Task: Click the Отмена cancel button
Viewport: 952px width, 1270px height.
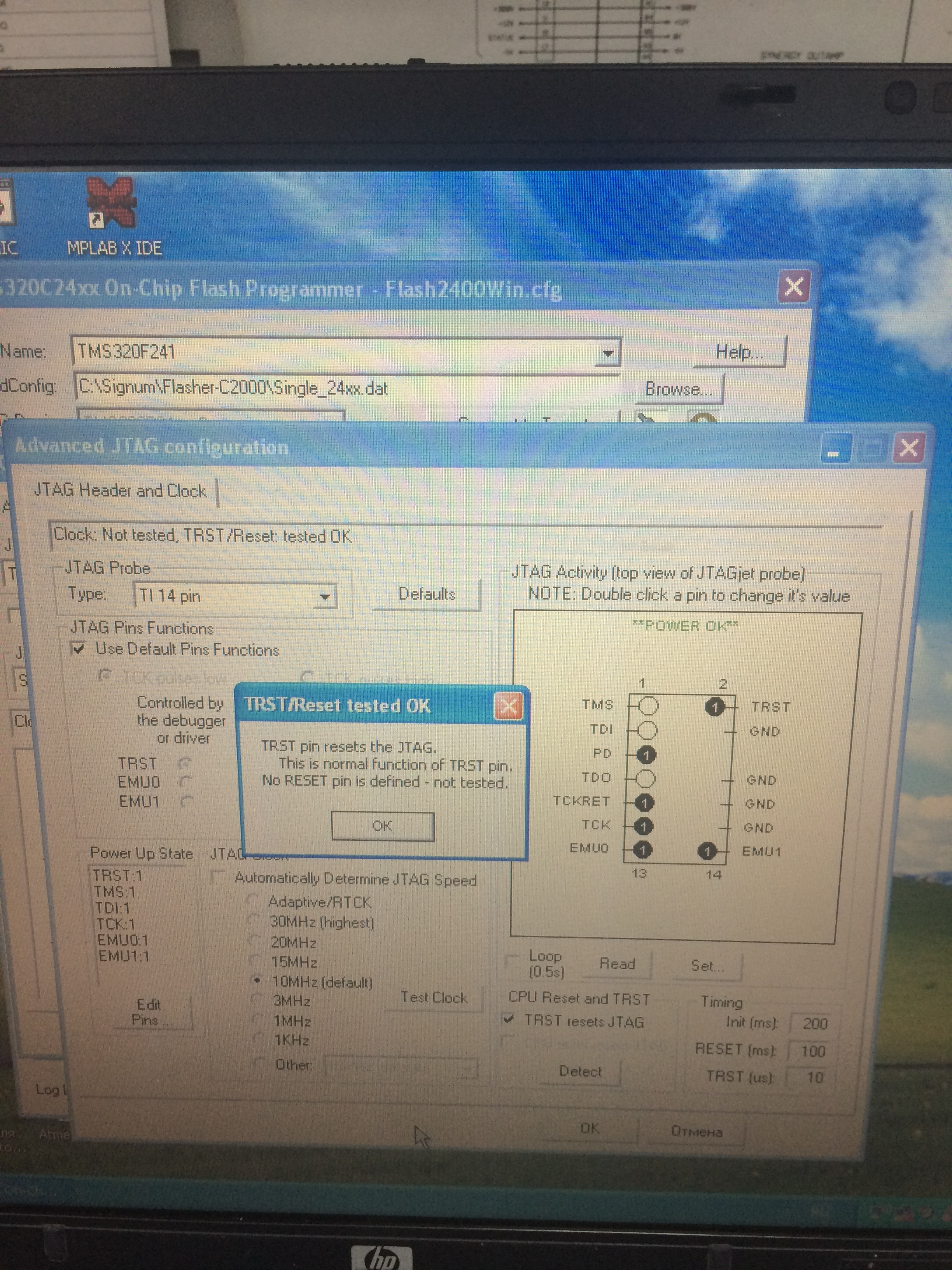Action: pyautogui.click(x=696, y=1131)
